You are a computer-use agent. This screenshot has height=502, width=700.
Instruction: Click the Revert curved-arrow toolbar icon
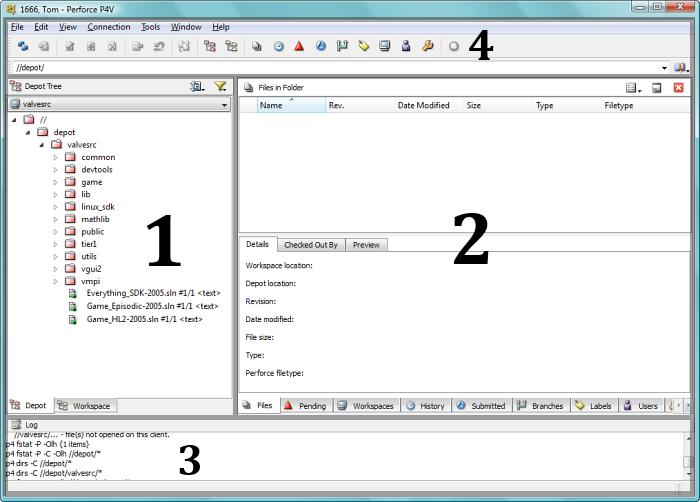(x=159, y=46)
